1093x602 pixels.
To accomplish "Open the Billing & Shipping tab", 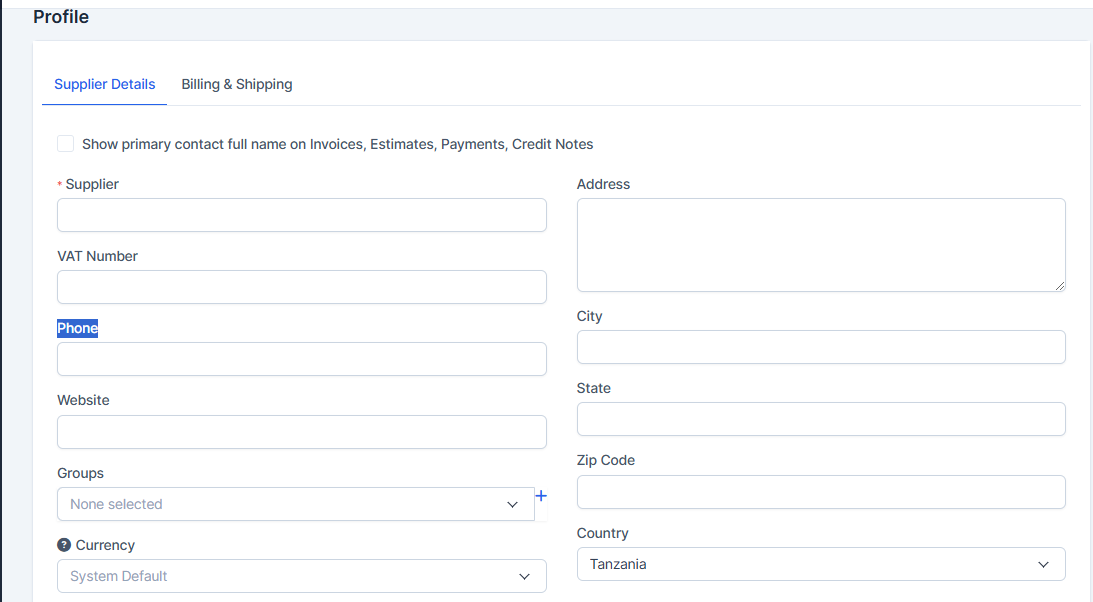I will (237, 84).
